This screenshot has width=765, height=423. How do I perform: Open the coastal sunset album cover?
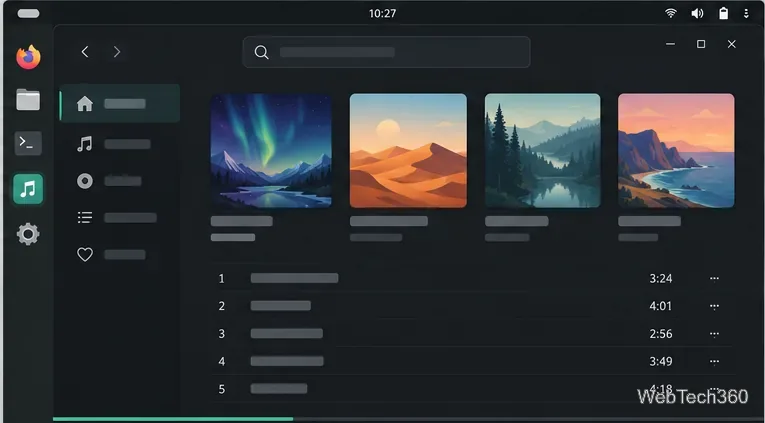tap(676, 151)
